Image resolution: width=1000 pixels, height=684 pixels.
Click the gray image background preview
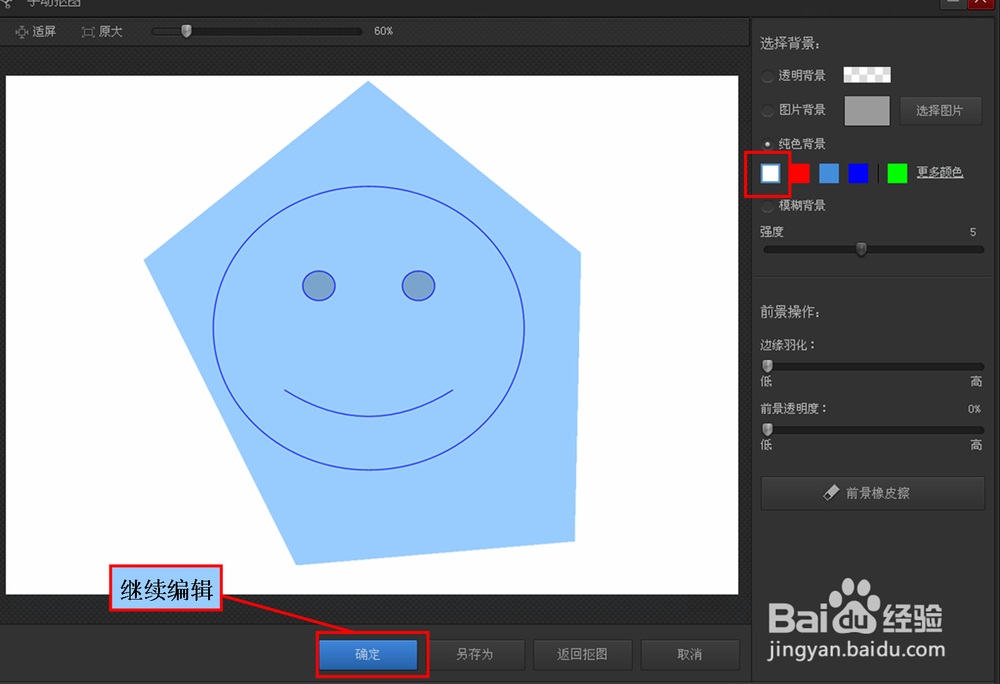(866, 110)
